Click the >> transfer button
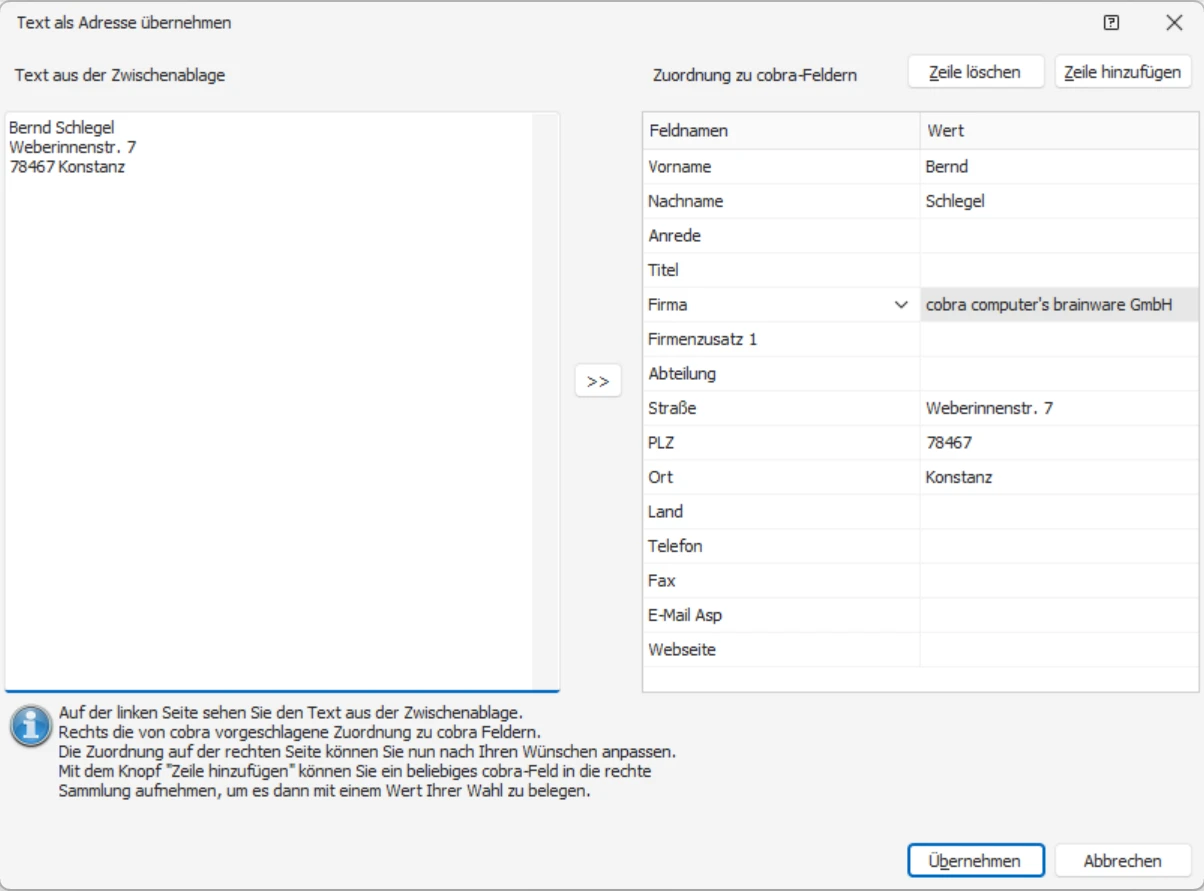 (598, 381)
